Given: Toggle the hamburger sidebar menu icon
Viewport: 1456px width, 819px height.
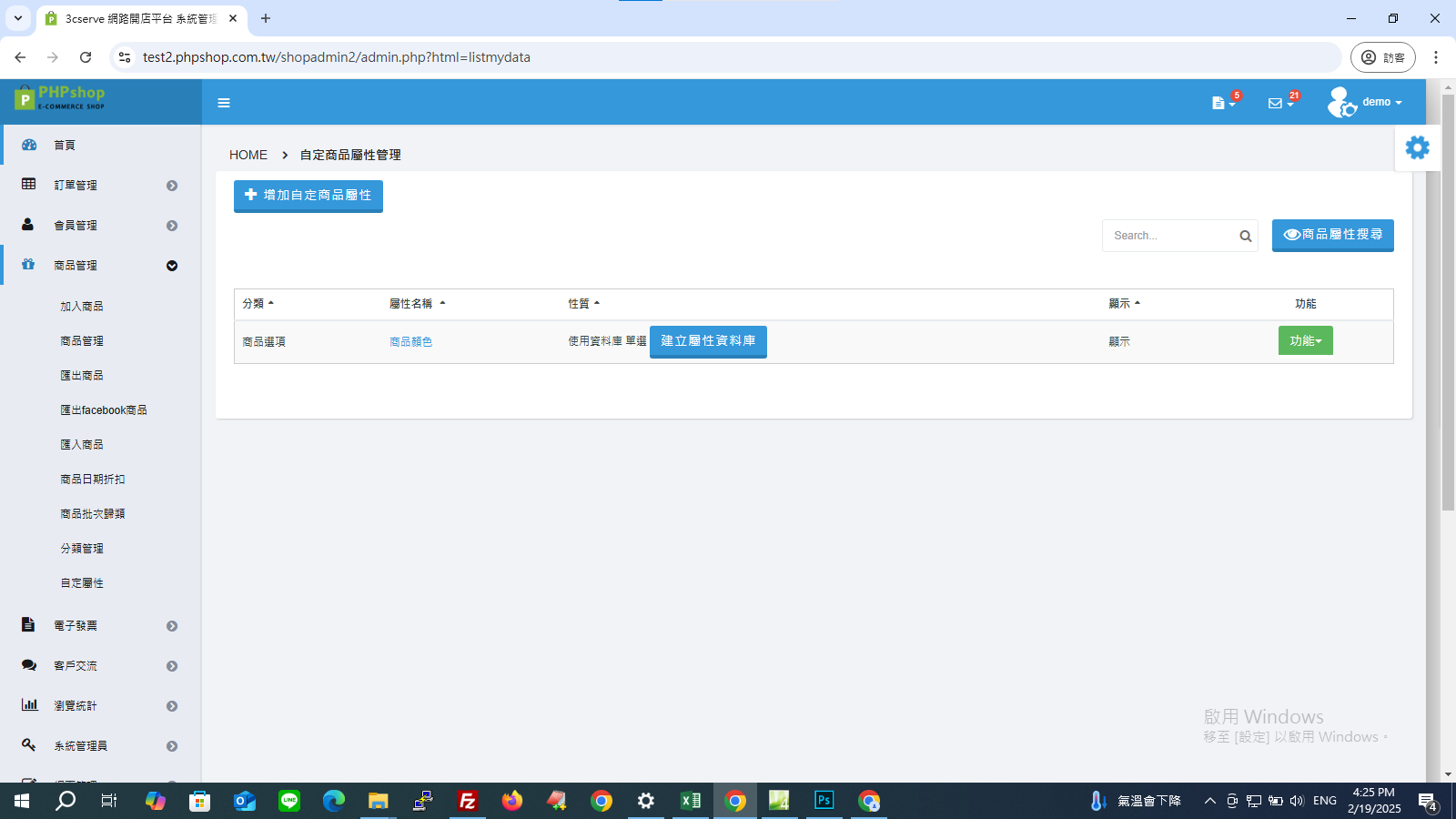Looking at the screenshot, I should [x=224, y=103].
